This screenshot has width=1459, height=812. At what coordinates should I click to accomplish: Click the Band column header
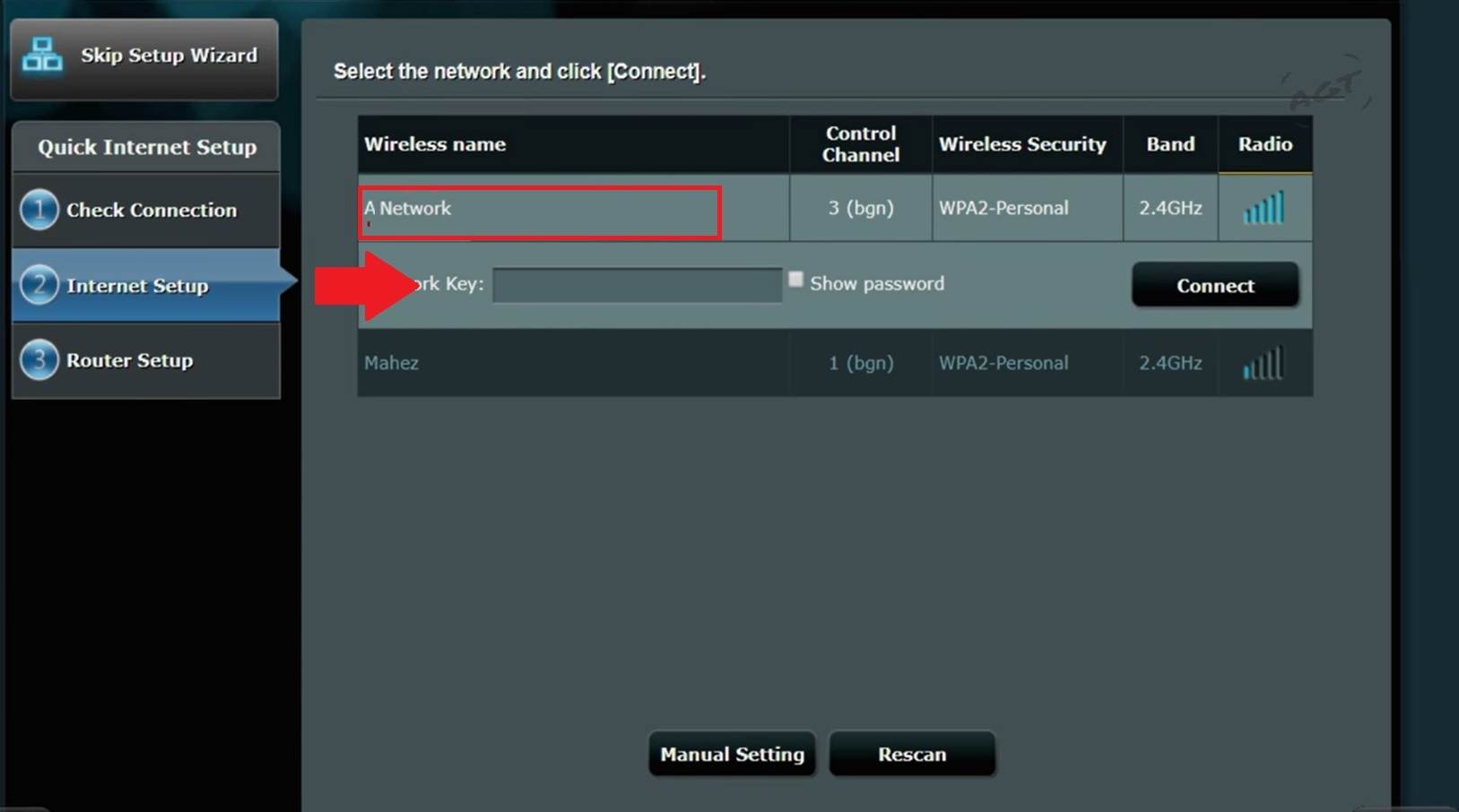coord(1169,144)
